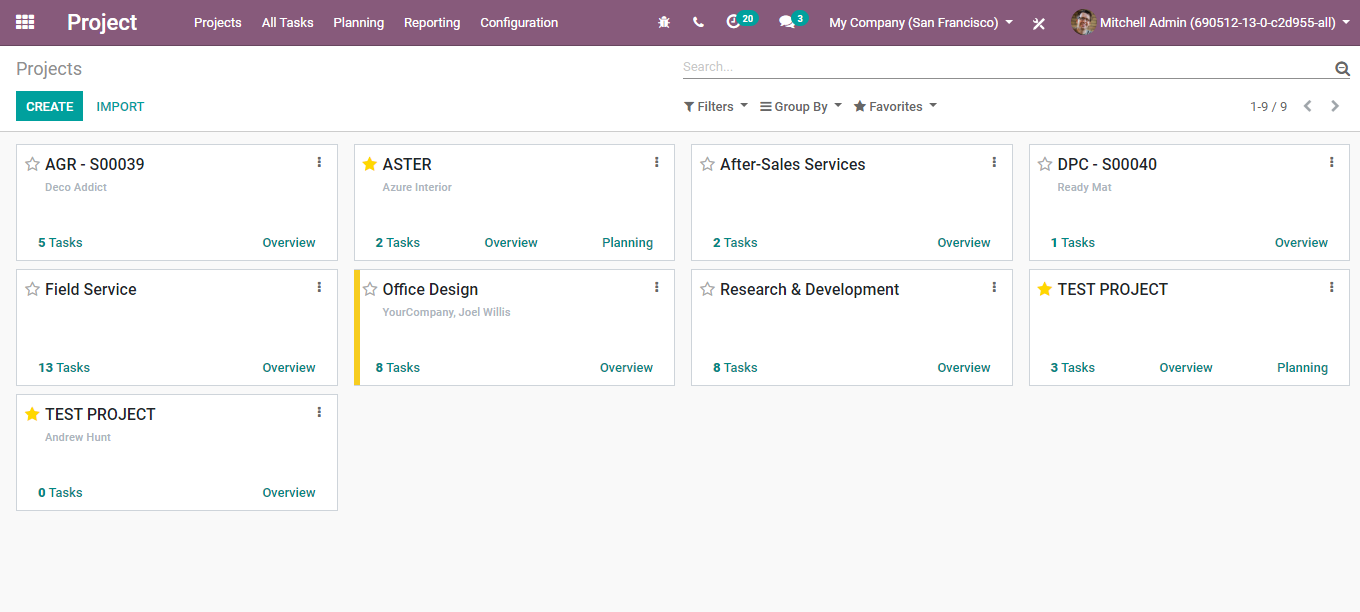Open the Reporting menu
Image resolution: width=1360 pixels, height=612 pixels.
[432, 22]
